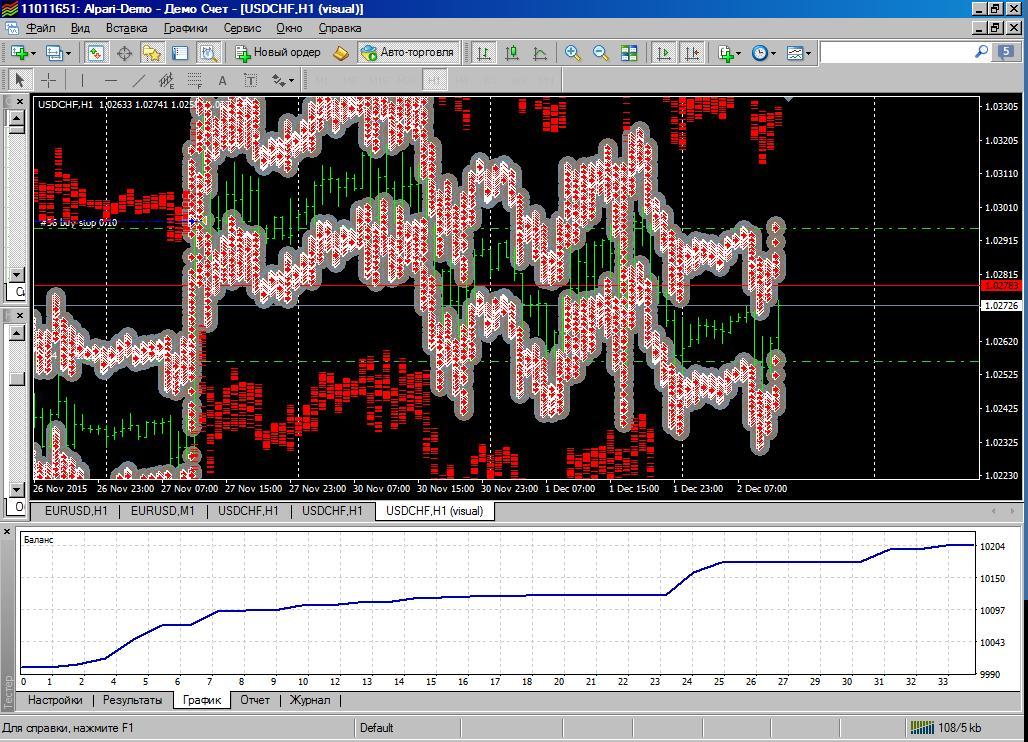1028x742 pixels.
Task: Toggle the Авто-торговля button
Action: click(407, 53)
